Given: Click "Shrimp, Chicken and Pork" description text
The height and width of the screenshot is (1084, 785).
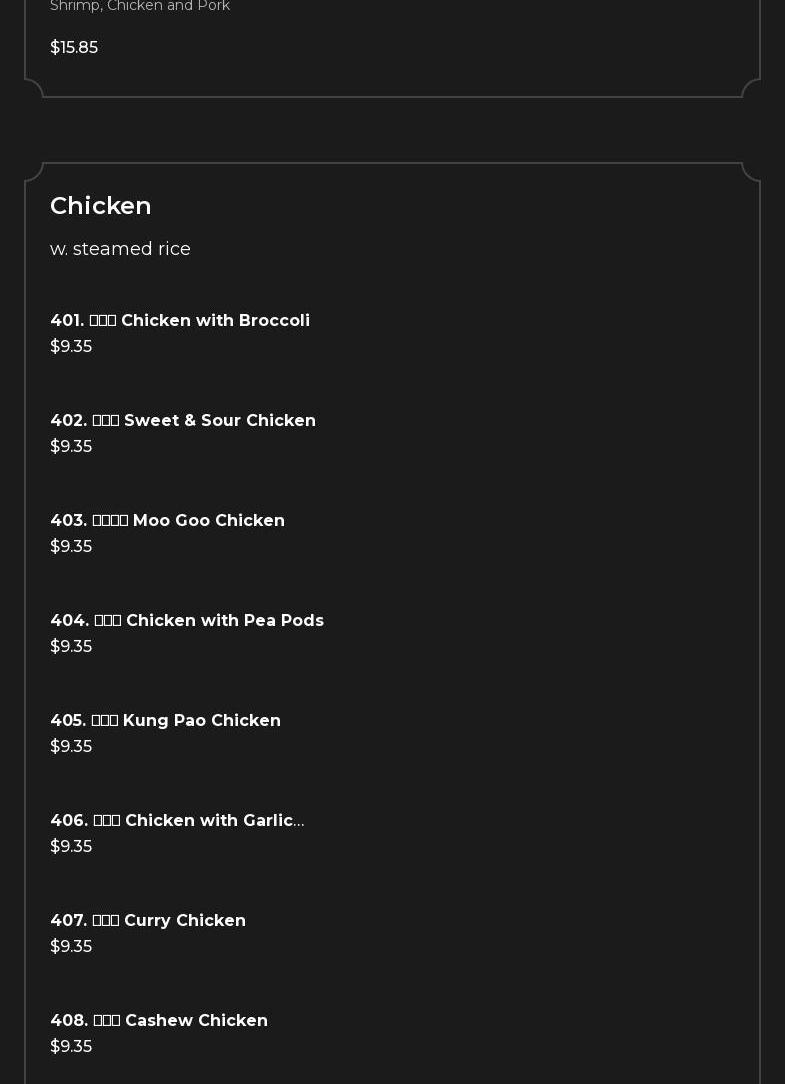Looking at the screenshot, I should (140, 7).
